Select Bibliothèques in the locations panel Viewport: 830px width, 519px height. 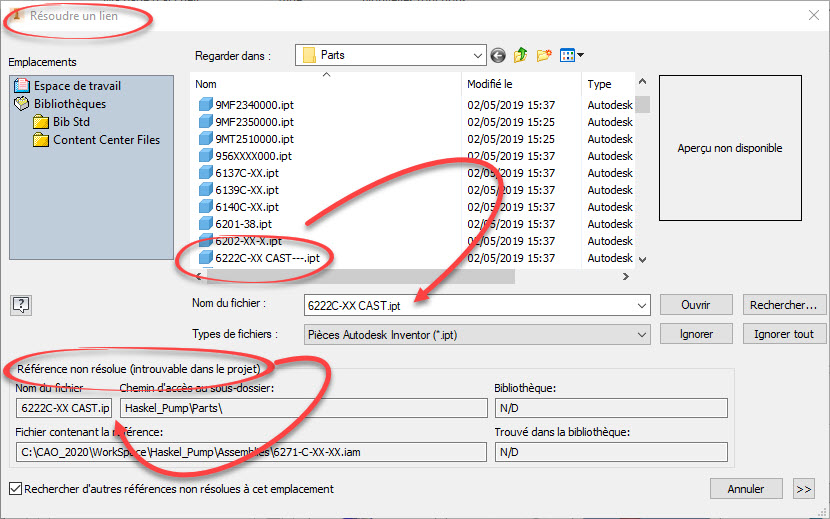tap(69, 104)
